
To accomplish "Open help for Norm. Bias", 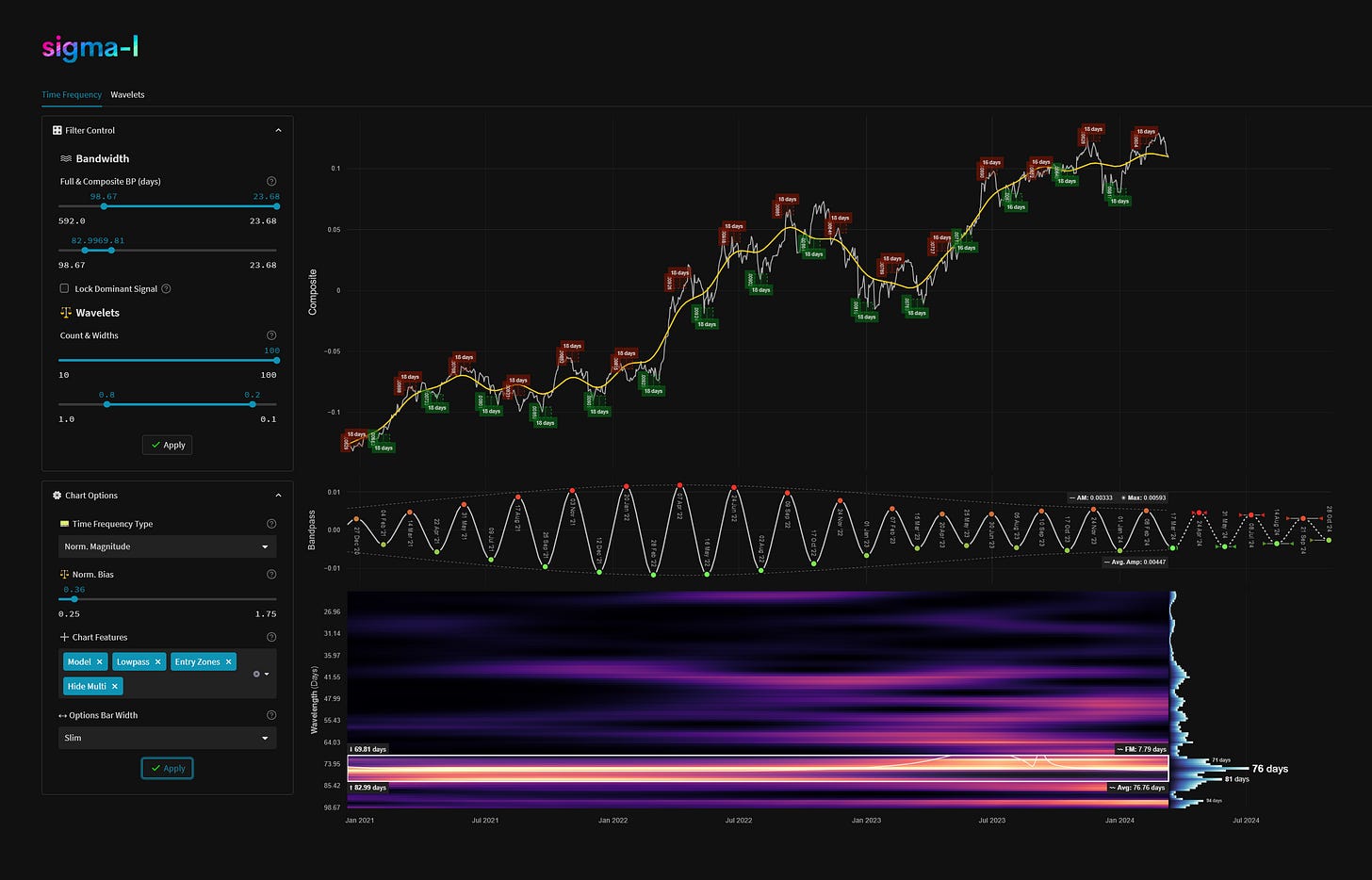I will 271,574.
